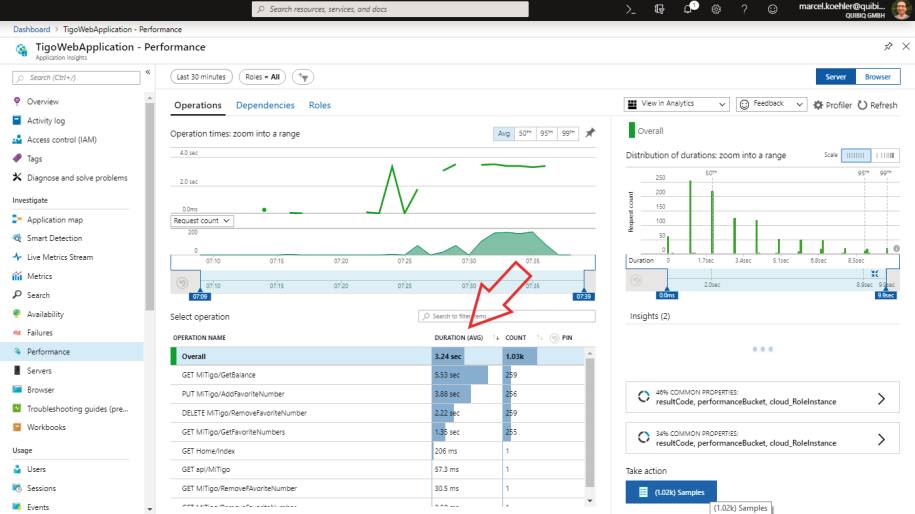The height and width of the screenshot is (514, 915).
Task: Select the 99th percentile aggregation
Action: (568, 134)
